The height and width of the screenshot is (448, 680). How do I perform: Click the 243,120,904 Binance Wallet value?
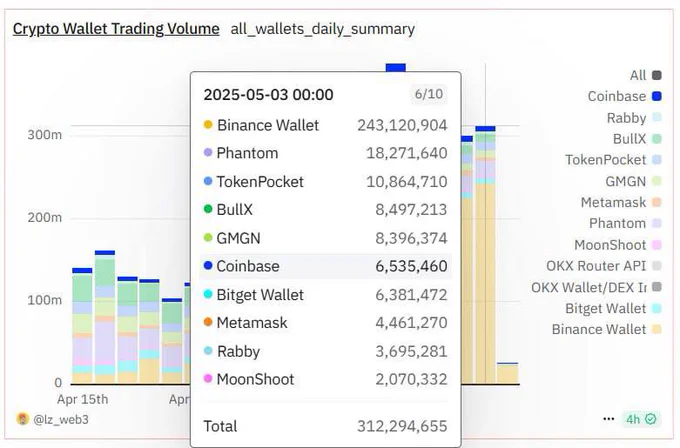402,125
